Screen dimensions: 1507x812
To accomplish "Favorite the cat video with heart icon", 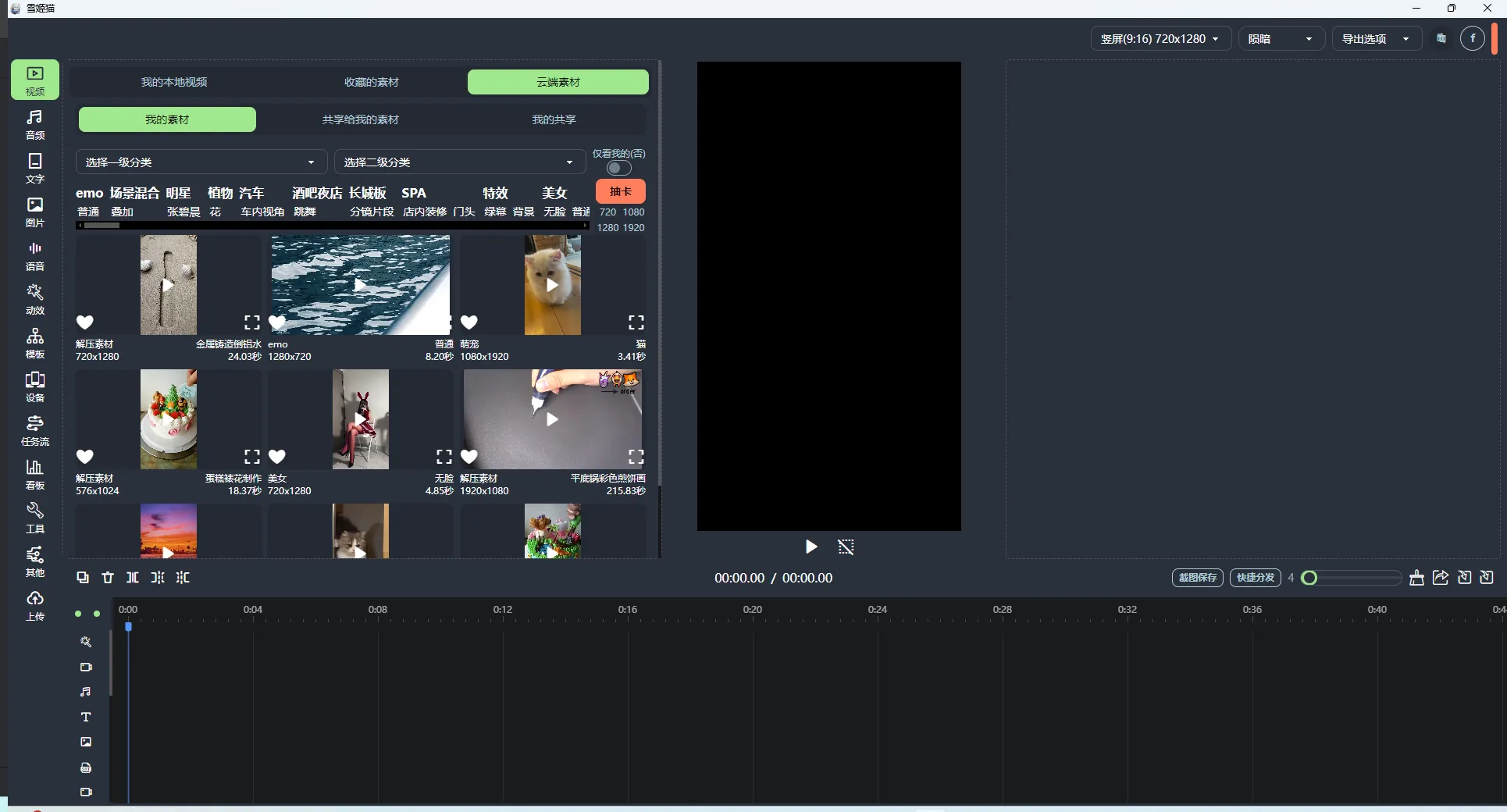I will [469, 322].
